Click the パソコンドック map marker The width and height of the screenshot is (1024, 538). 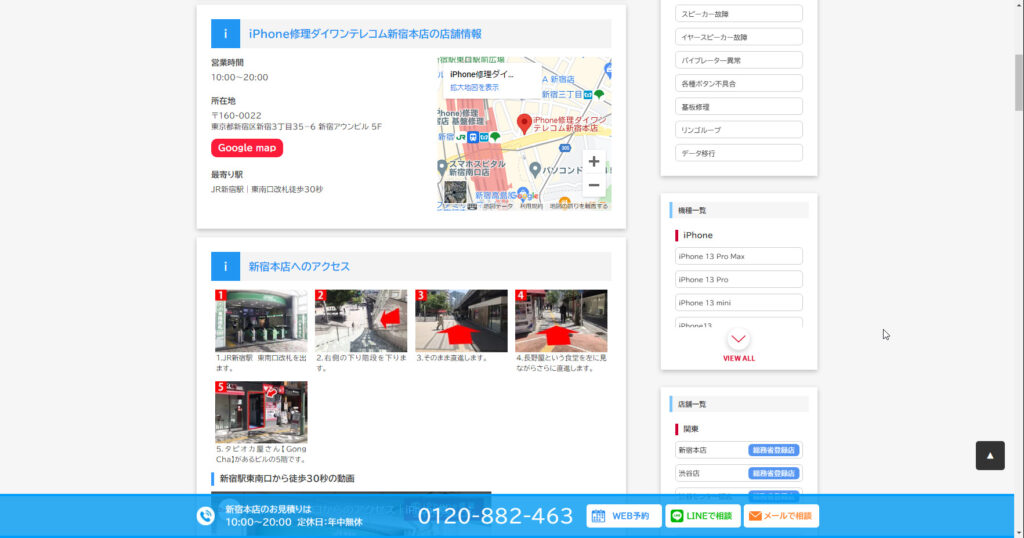tap(535, 170)
